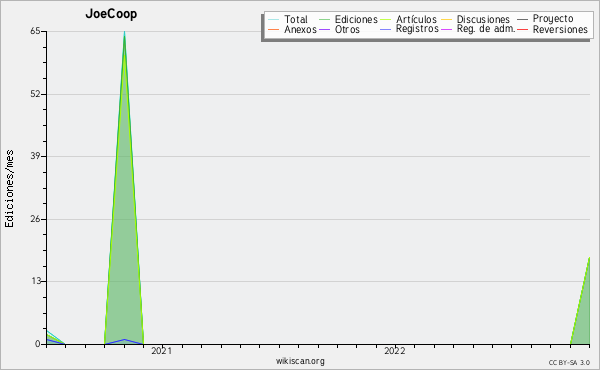Click the Ediciones legend entry
600x370 pixels.
pyautogui.click(x=348, y=19)
